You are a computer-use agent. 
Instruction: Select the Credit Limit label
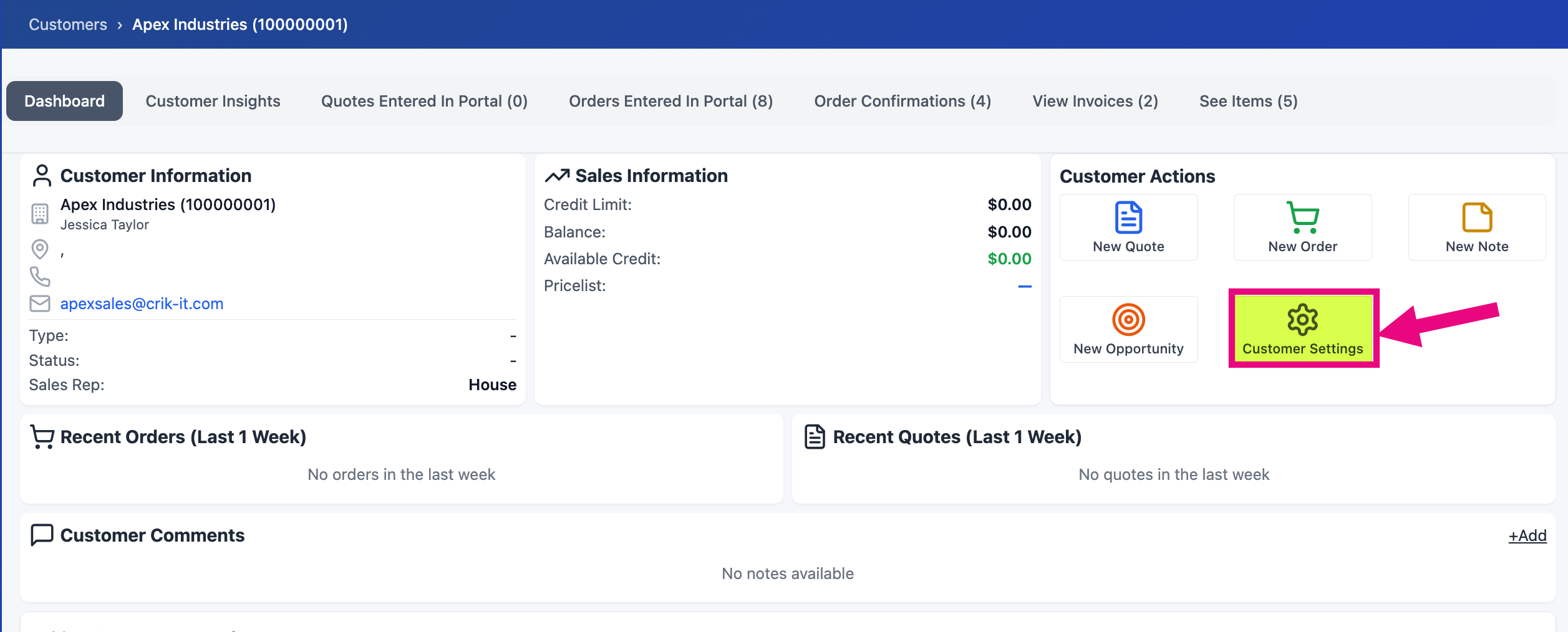(588, 204)
